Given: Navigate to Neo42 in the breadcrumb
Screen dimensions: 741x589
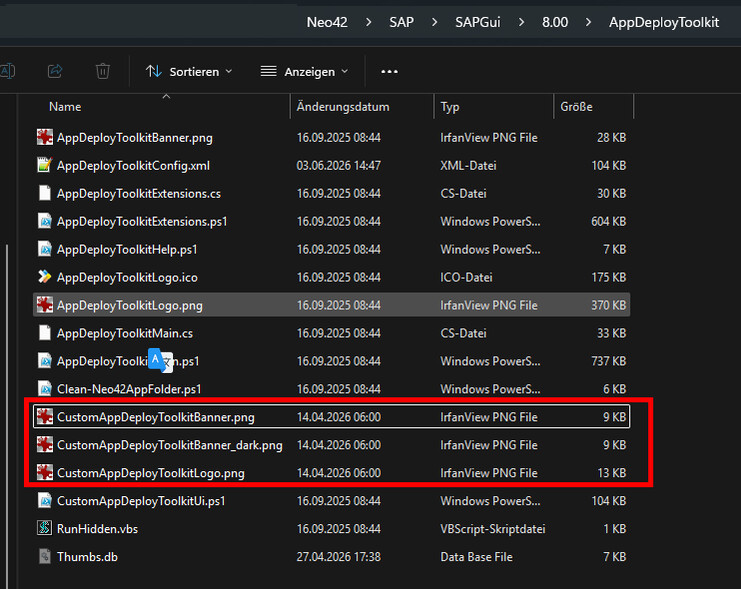Looking at the screenshot, I should point(327,22).
